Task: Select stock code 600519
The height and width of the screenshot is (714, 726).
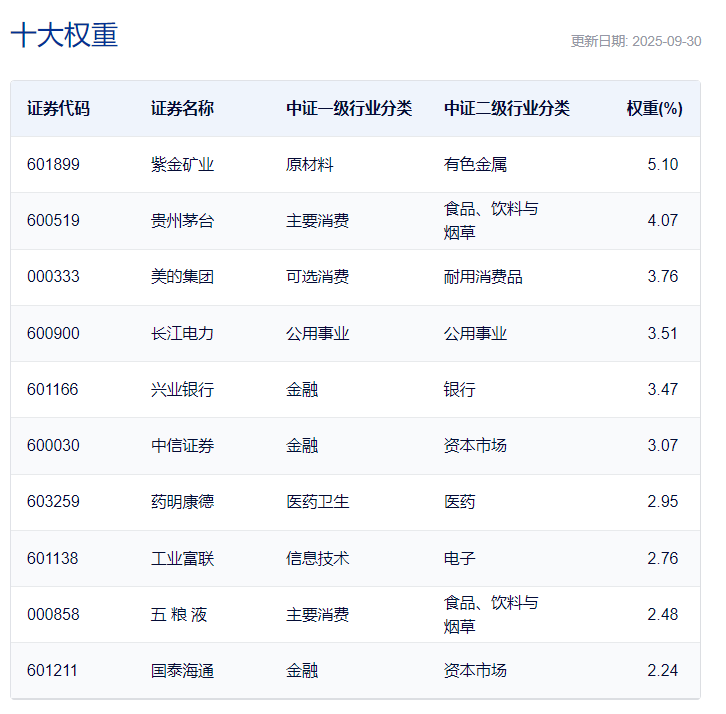Action: [x=53, y=220]
